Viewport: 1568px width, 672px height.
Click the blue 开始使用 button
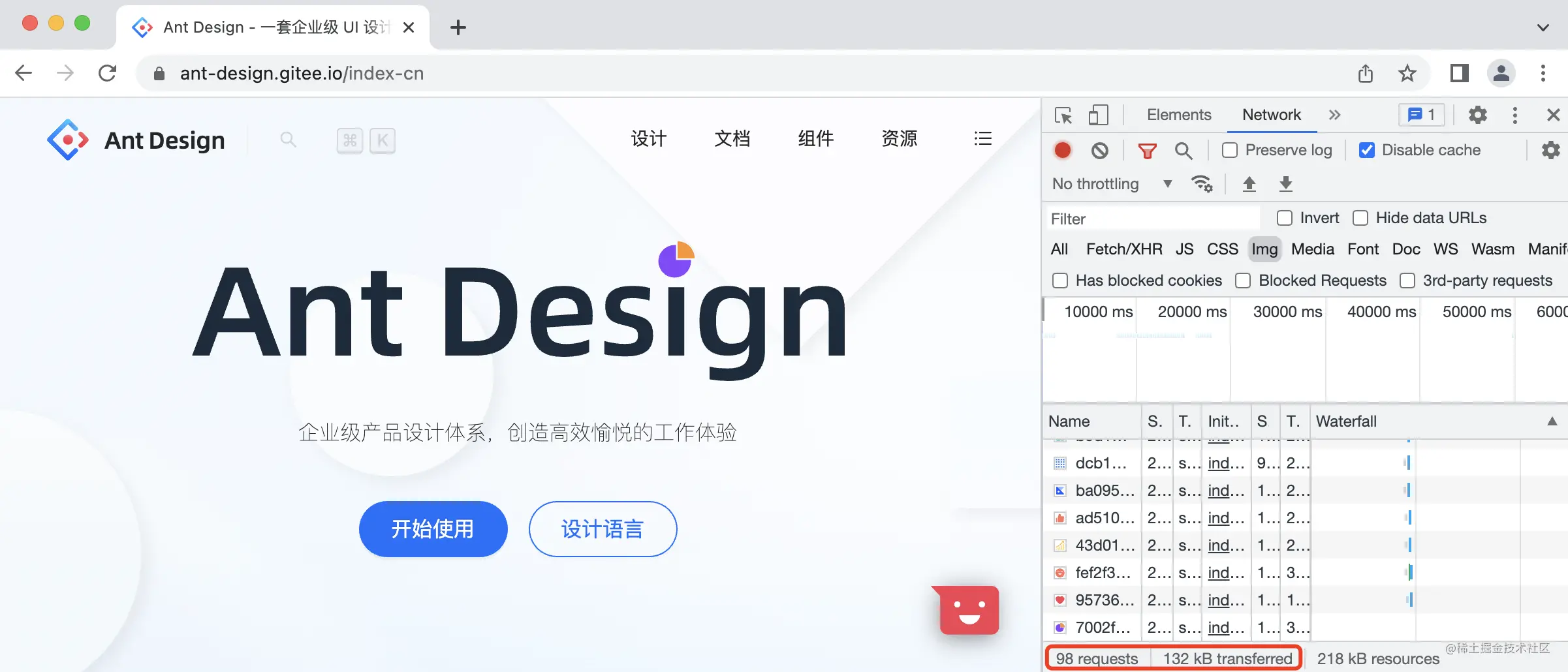tap(433, 528)
